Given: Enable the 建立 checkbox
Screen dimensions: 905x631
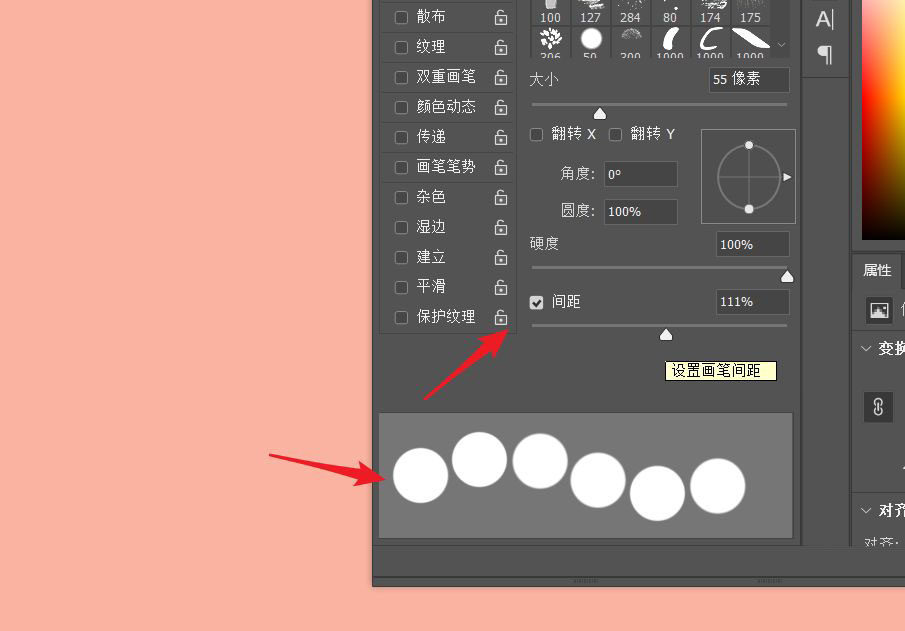Looking at the screenshot, I should click(401, 257).
